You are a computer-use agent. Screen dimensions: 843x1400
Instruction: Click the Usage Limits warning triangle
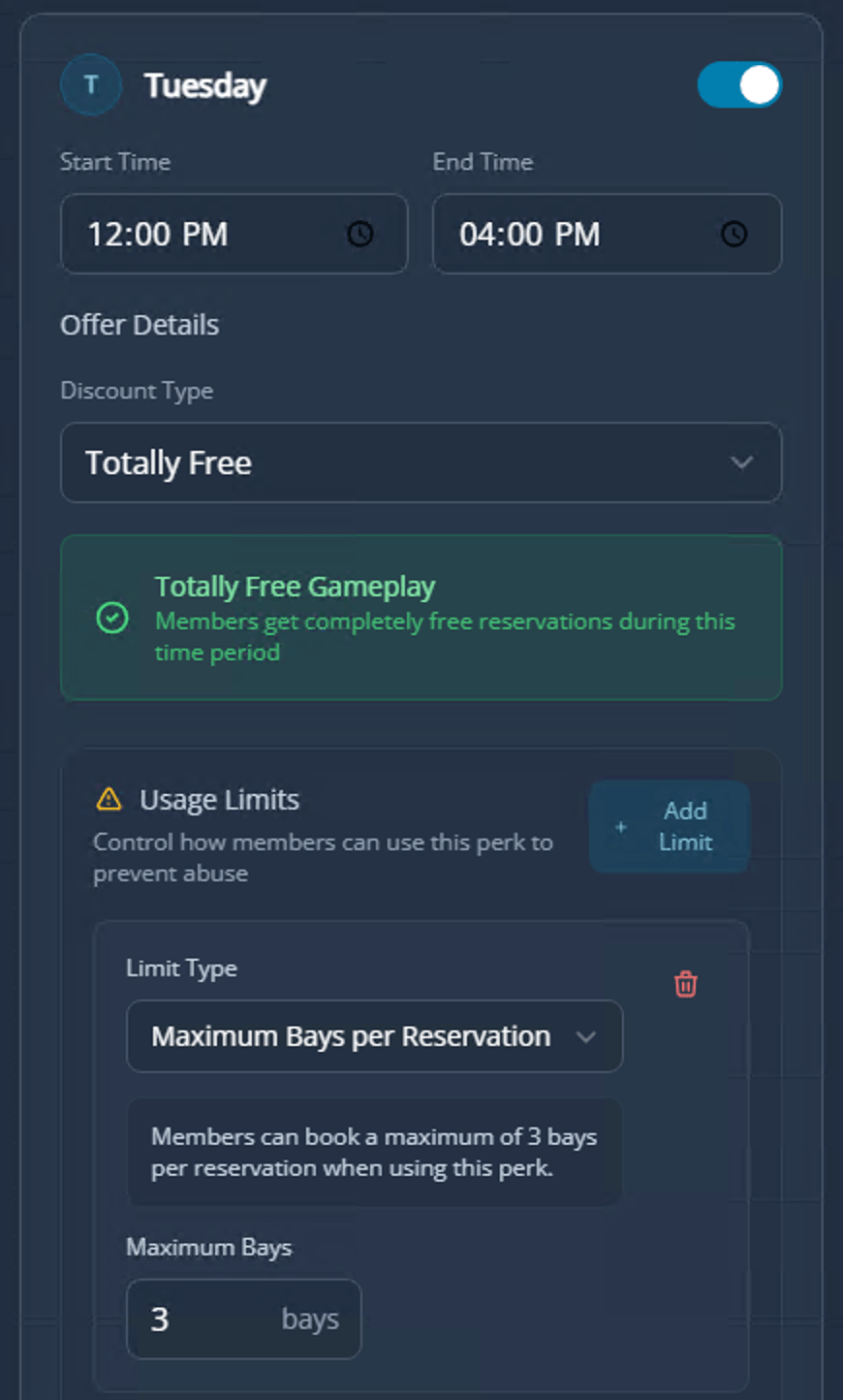(x=109, y=799)
